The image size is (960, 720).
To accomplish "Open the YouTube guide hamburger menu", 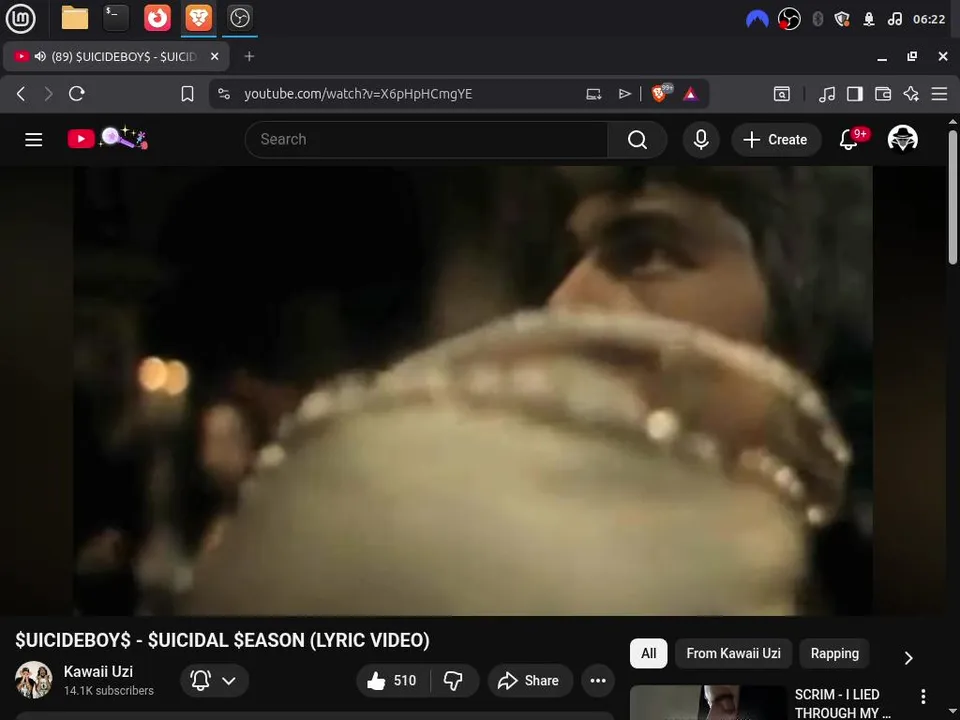I will pyautogui.click(x=34, y=140).
